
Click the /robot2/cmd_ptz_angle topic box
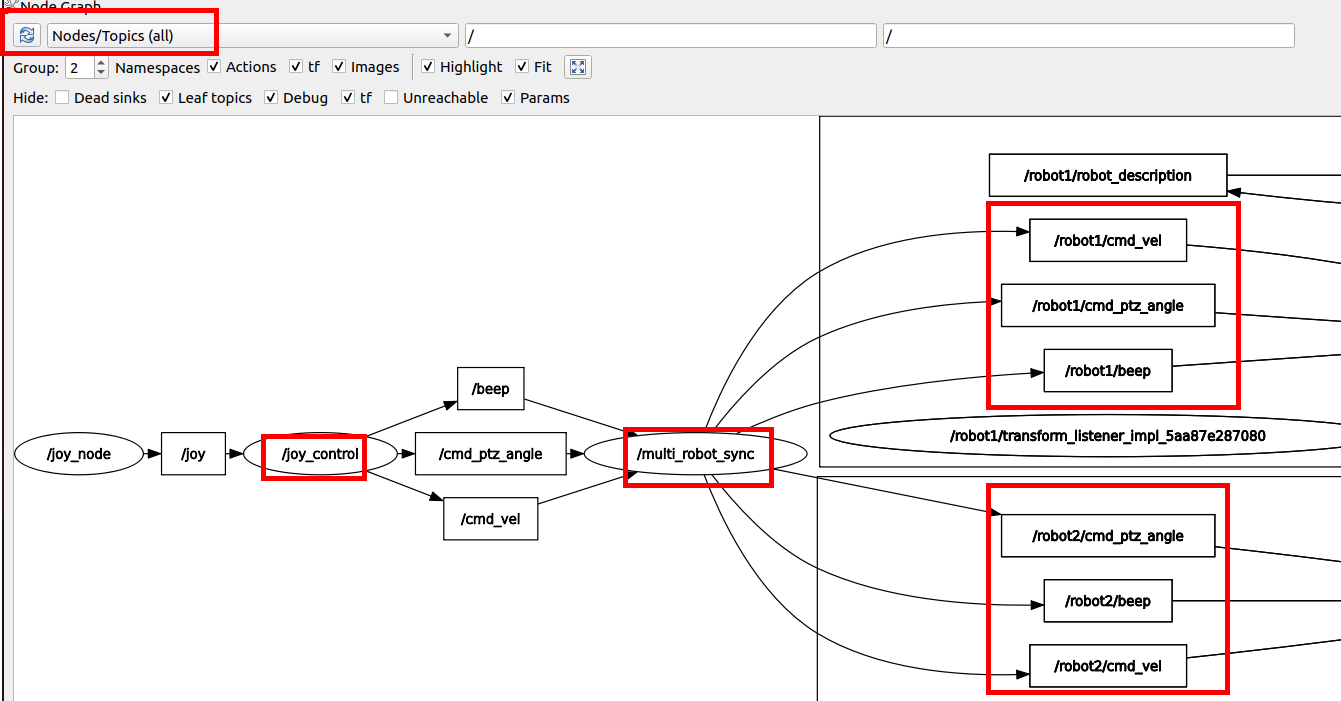pyautogui.click(x=1108, y=536)
